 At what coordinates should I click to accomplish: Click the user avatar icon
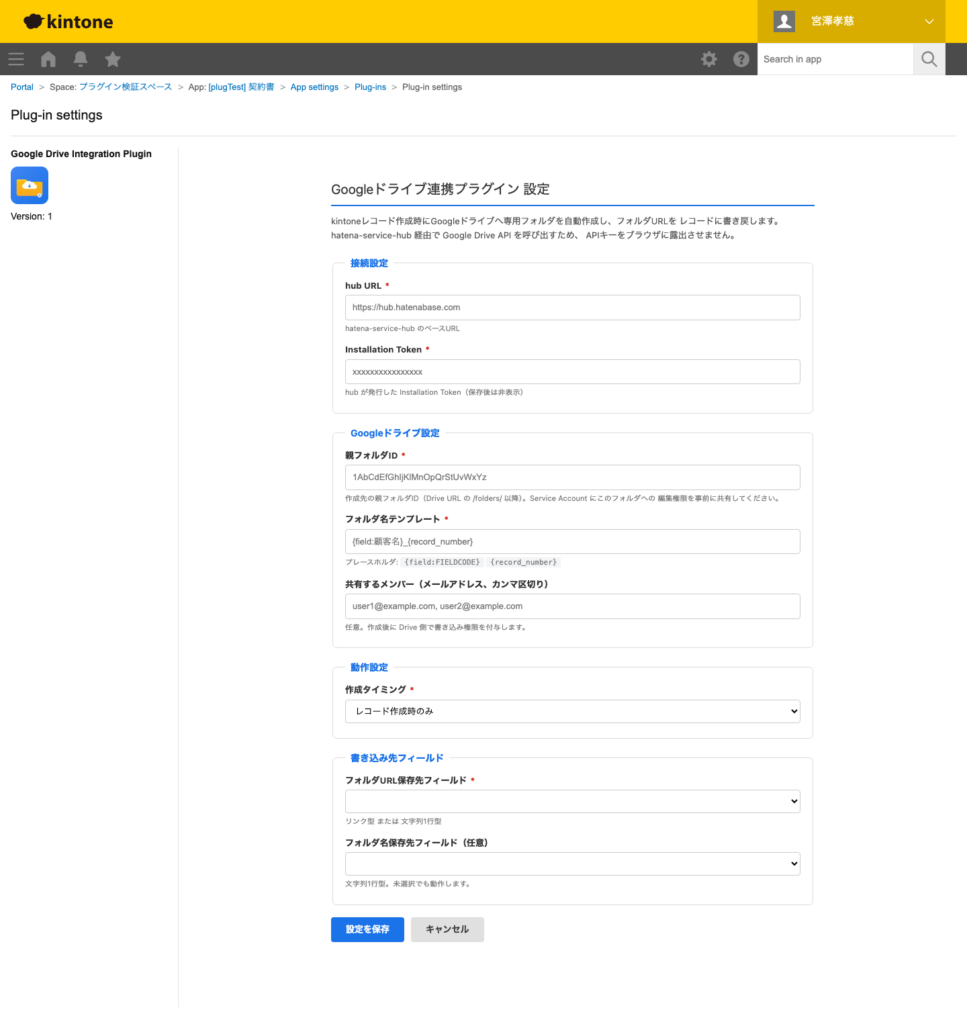pos(784,20)
